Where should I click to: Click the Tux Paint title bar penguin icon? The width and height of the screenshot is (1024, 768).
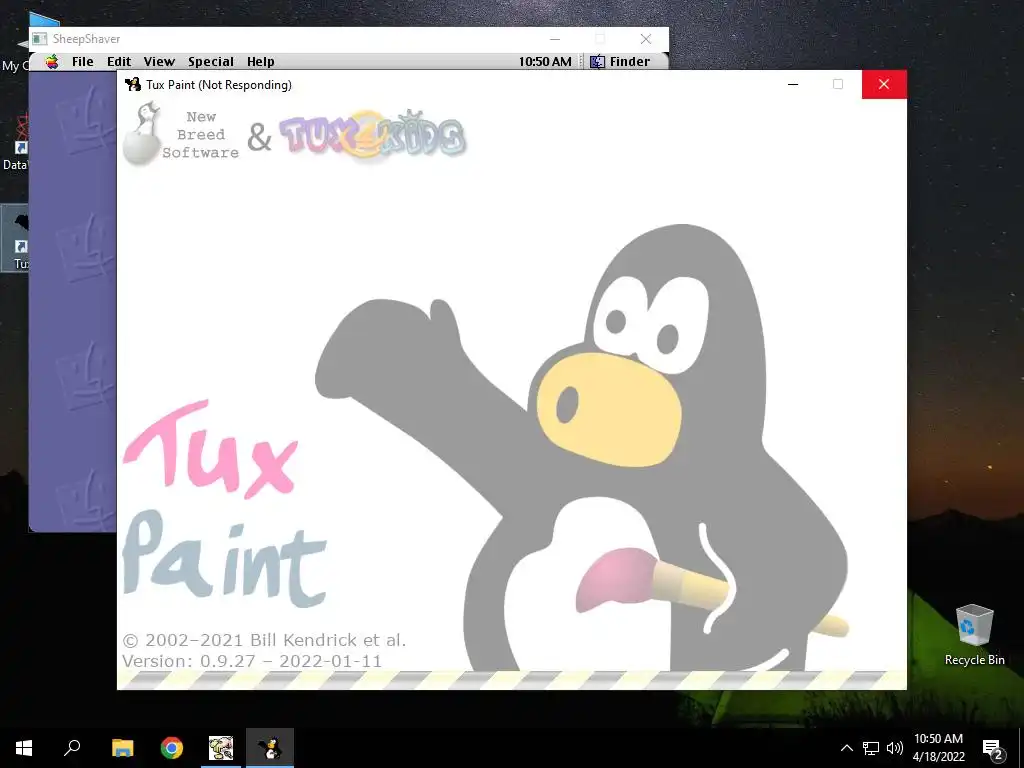pos(133,84)
